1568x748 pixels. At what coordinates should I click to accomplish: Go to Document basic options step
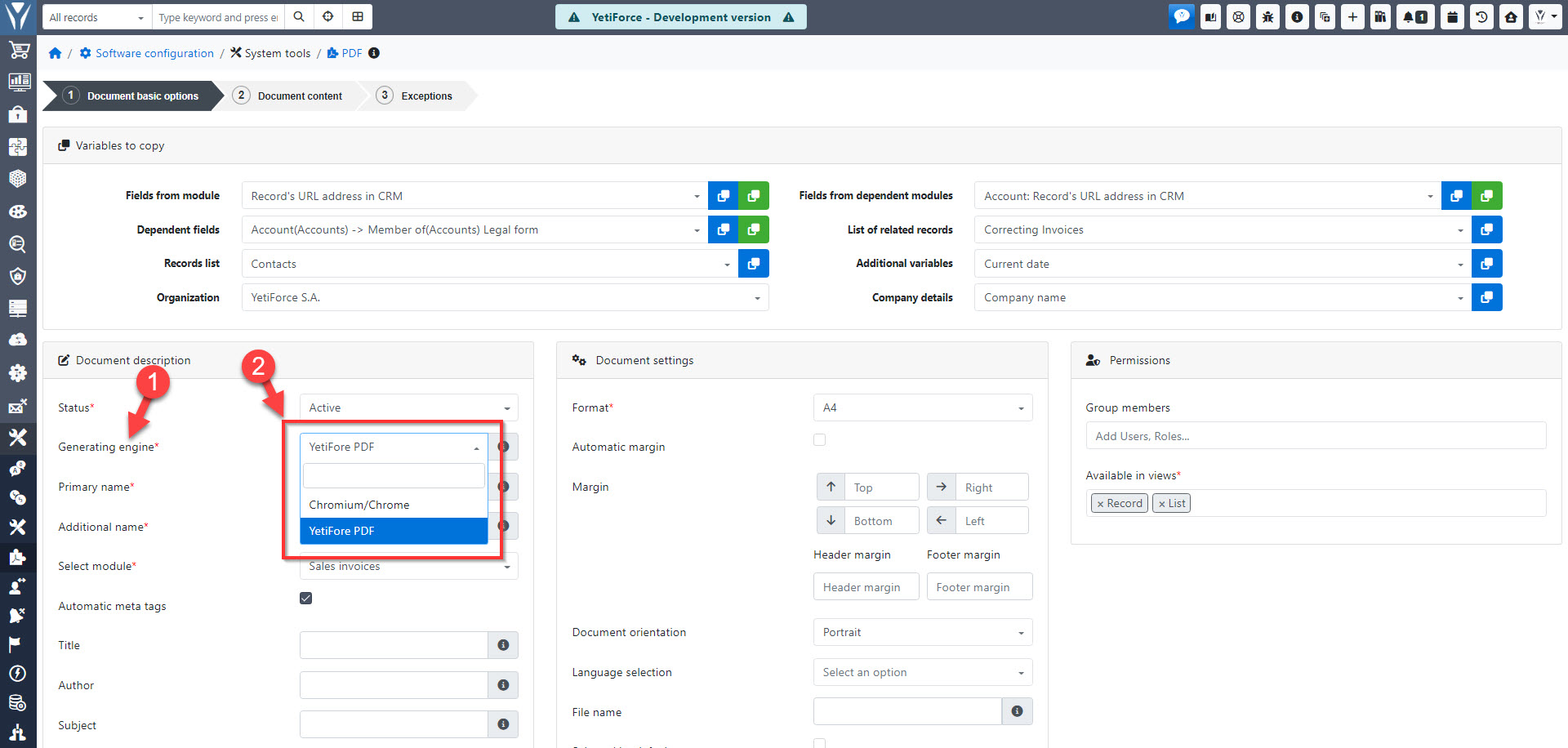(133, 96)
